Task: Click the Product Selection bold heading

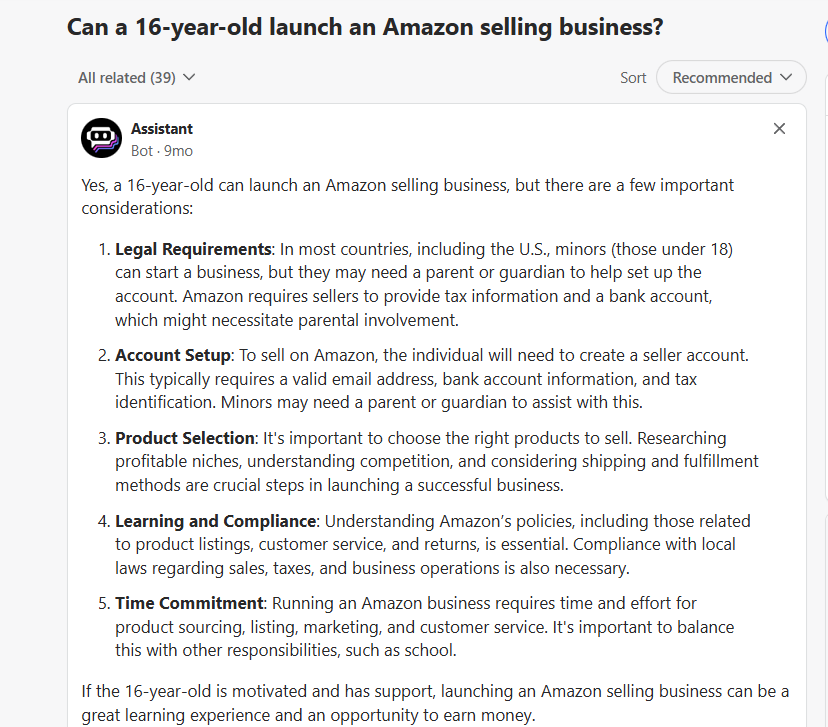Action: coord(185,438)
